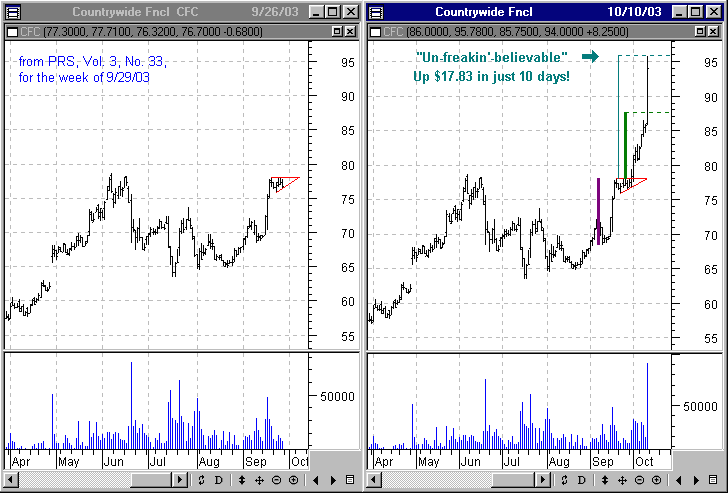Go to next with right triangle in left chart toolbar
Image resolution: width=728 pixels, height=493 pixels.
point(333,480)
